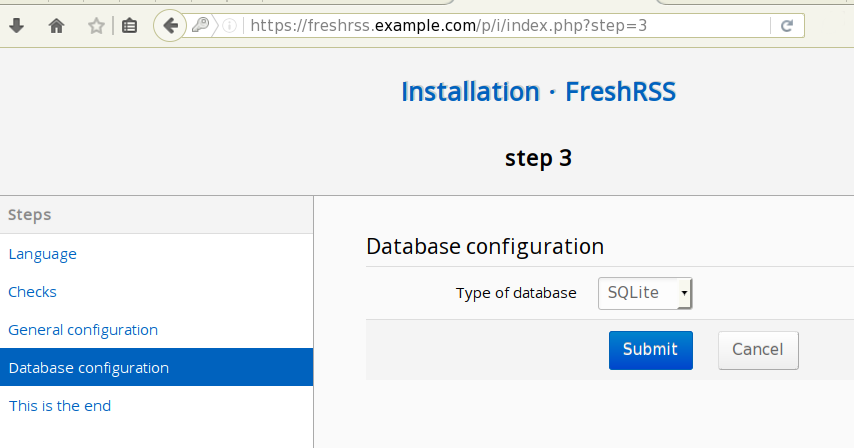Open the Type of database dropdown

click(645, 293)
